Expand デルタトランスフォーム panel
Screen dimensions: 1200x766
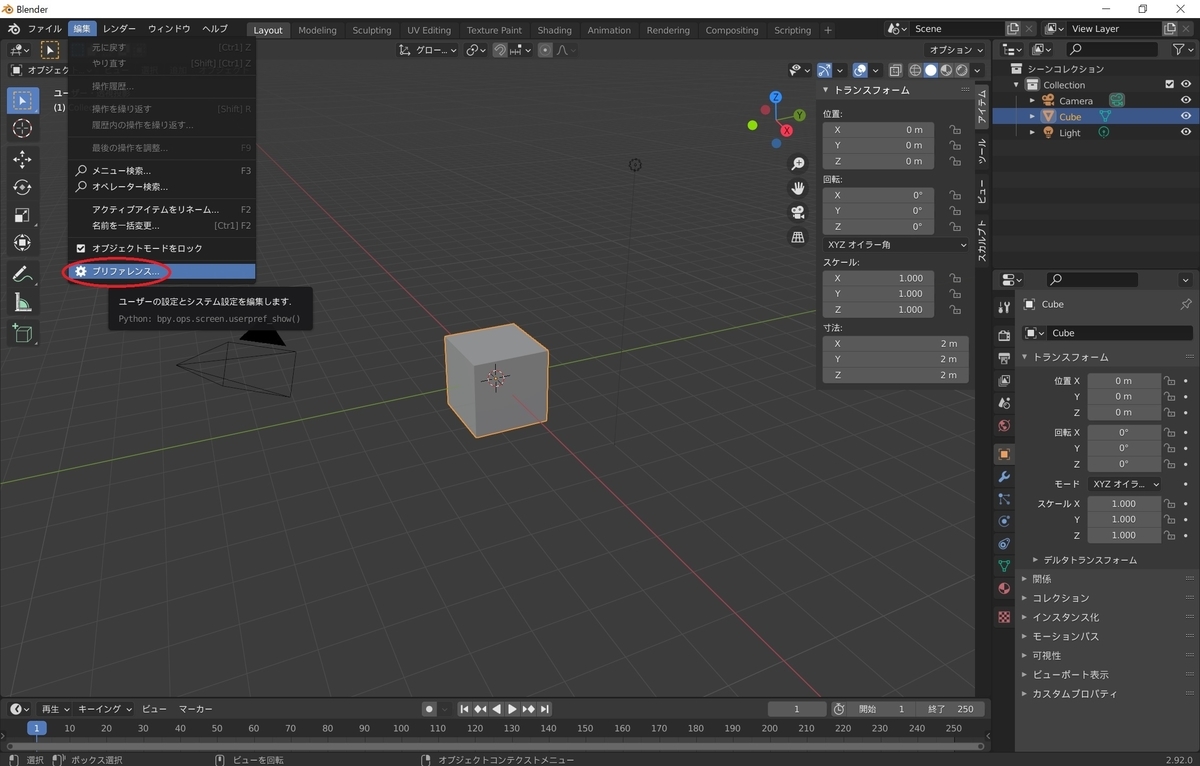point(1089,560)
